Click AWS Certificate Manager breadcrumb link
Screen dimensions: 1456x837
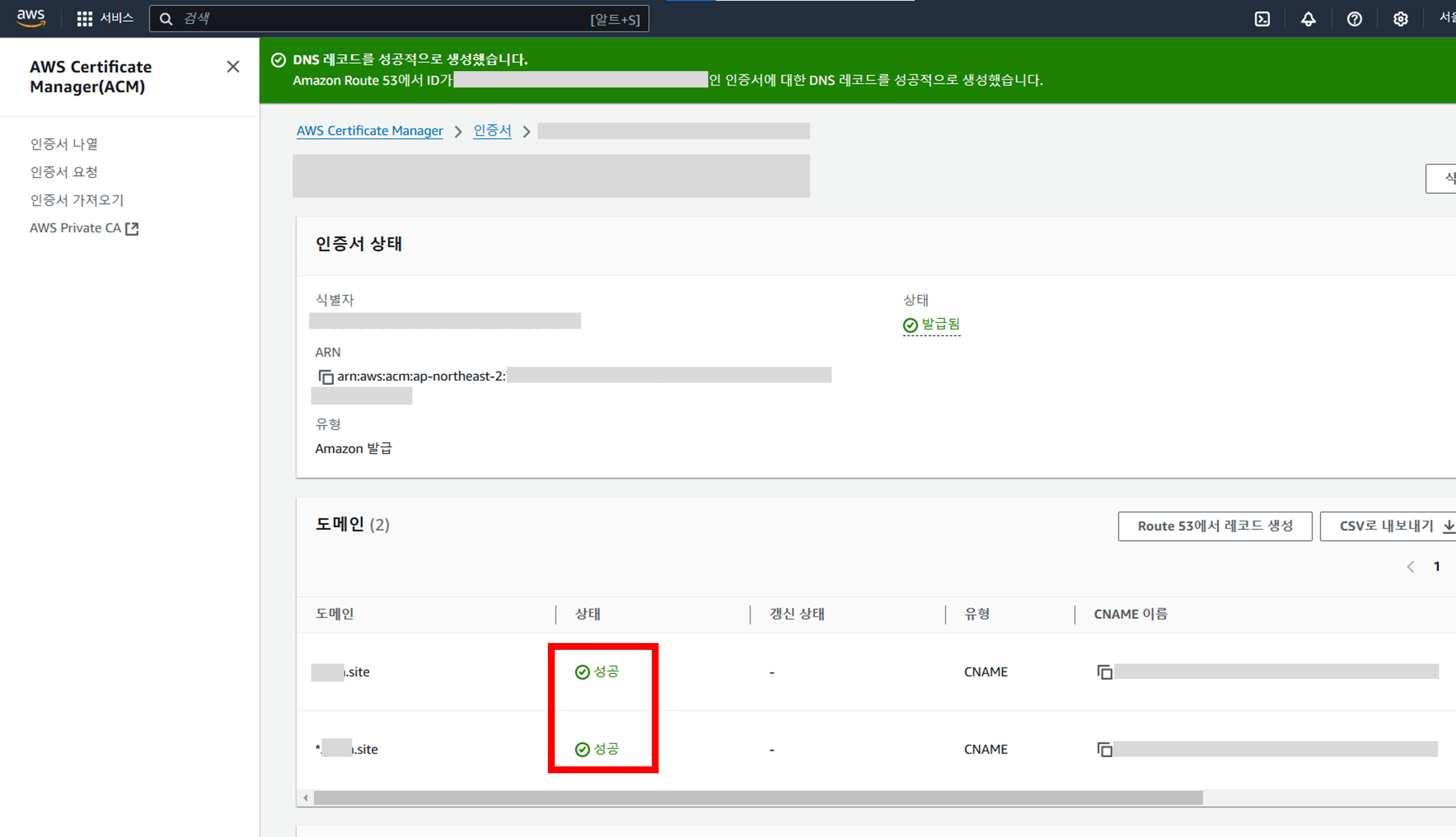pyautogui.click(x=370, y=131)
